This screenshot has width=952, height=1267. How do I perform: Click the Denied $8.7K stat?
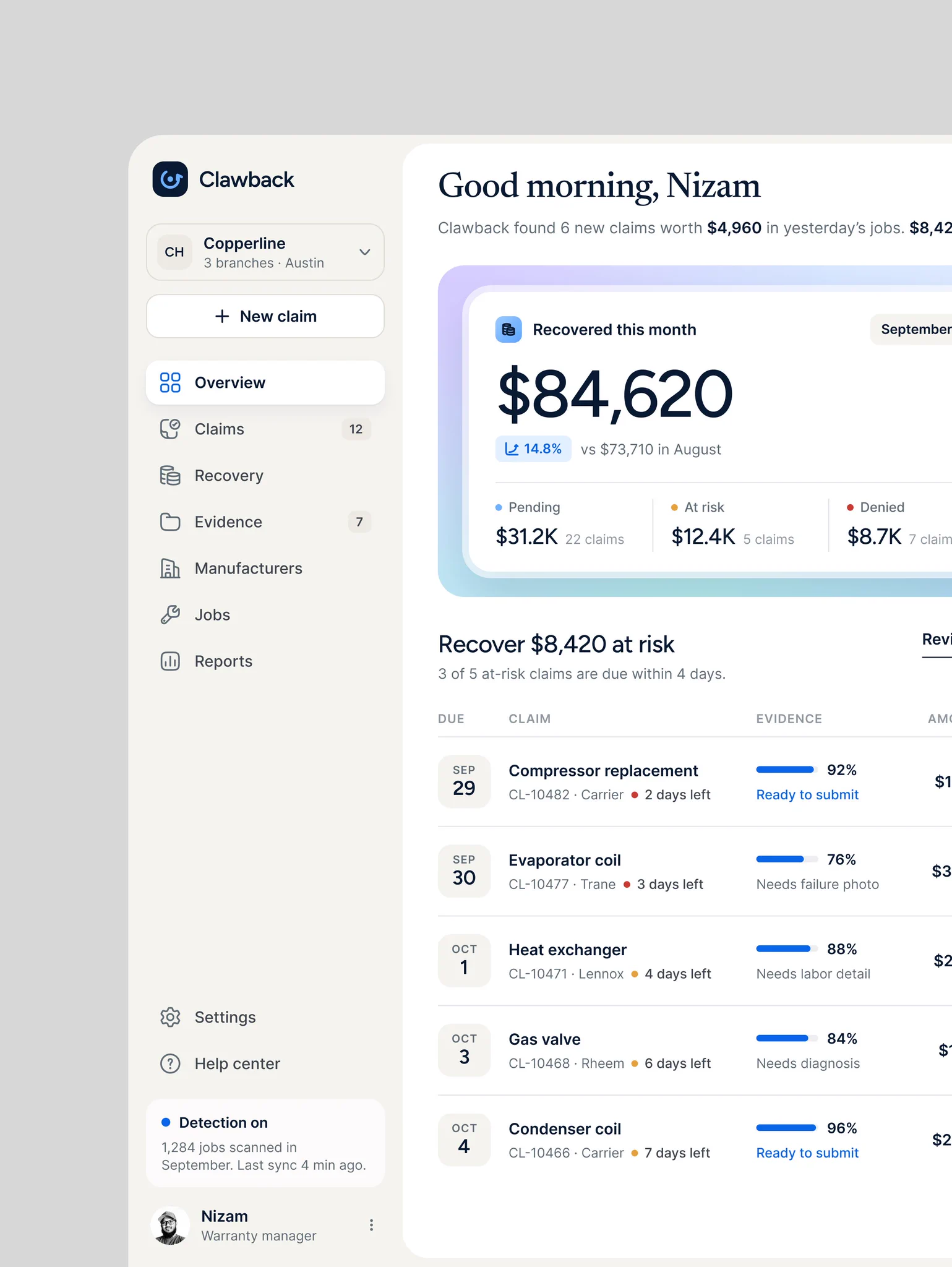[899, 524]
